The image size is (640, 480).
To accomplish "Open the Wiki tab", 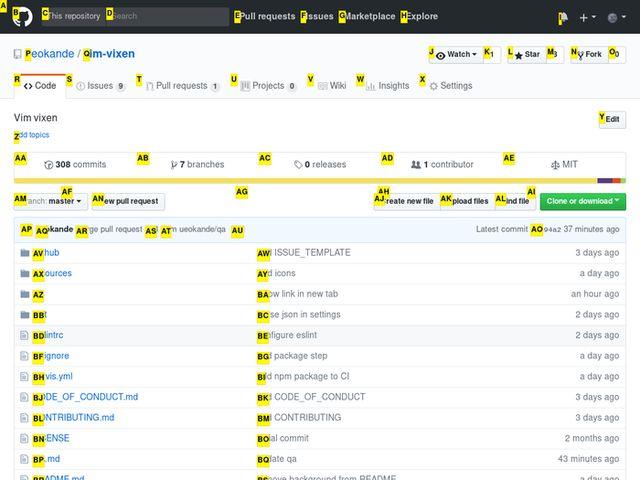I will (332, 86).
